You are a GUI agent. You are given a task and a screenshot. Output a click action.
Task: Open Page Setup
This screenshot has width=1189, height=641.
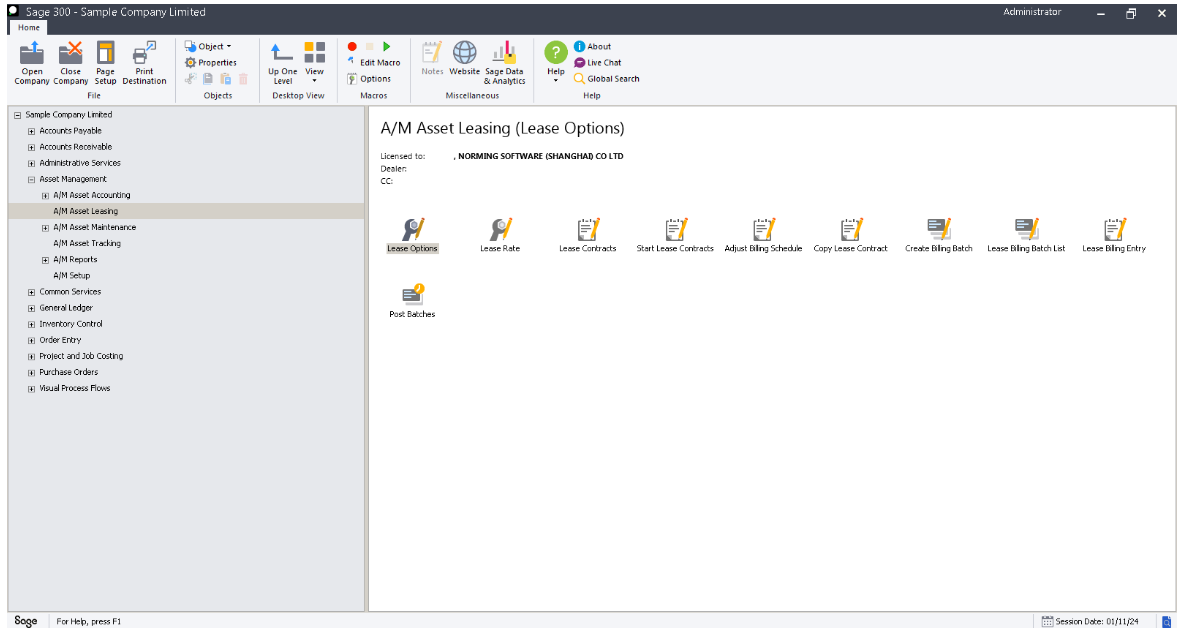tap(105, 63)
